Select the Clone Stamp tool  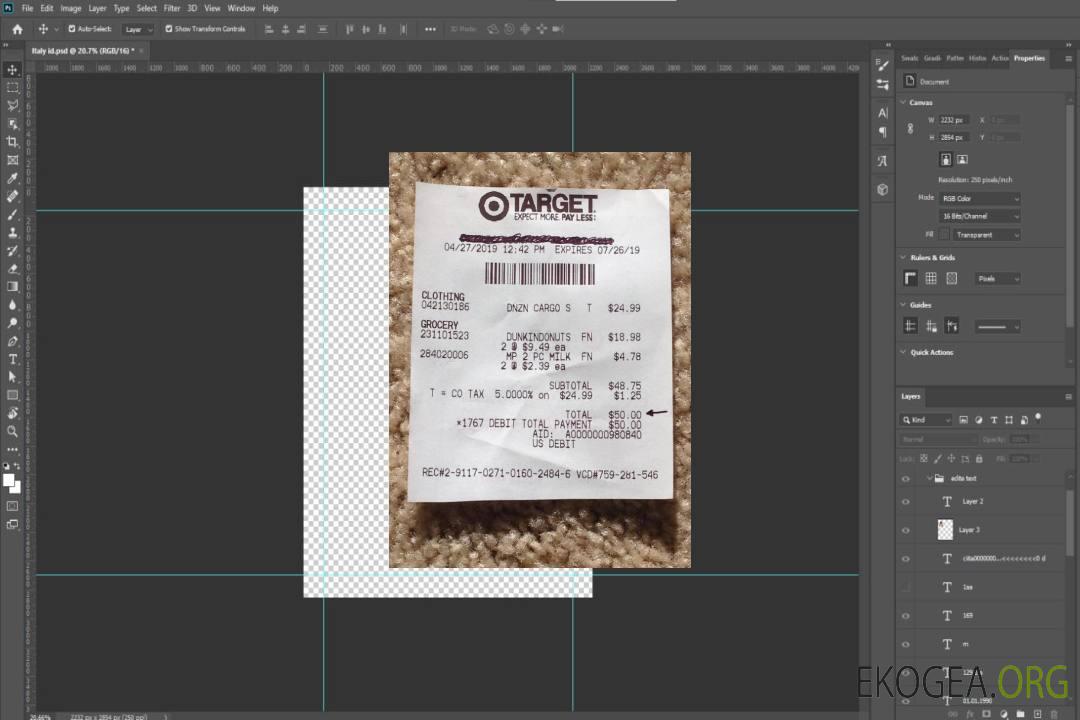(x=12, y=233)
